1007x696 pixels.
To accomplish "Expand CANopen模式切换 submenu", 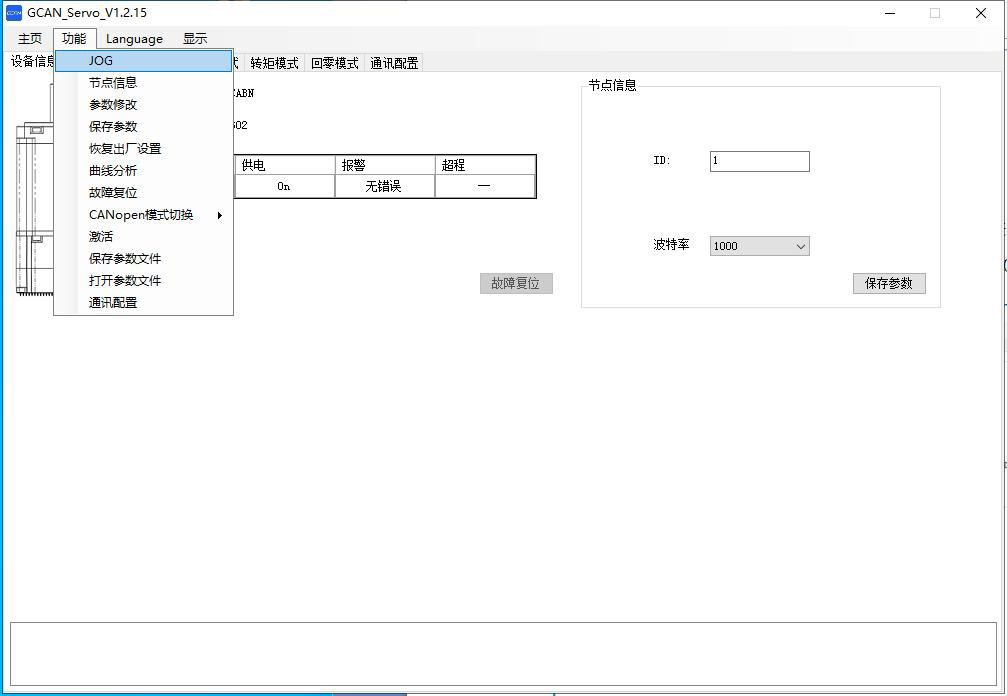I will coord(141,215).
